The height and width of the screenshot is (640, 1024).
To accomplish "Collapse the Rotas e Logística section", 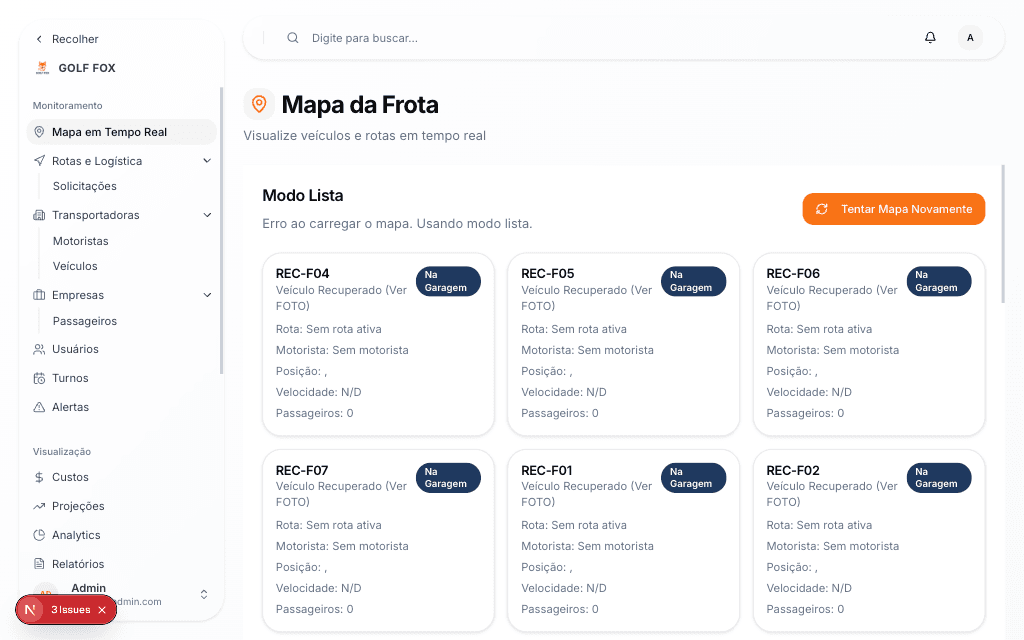I will [207, 160].
